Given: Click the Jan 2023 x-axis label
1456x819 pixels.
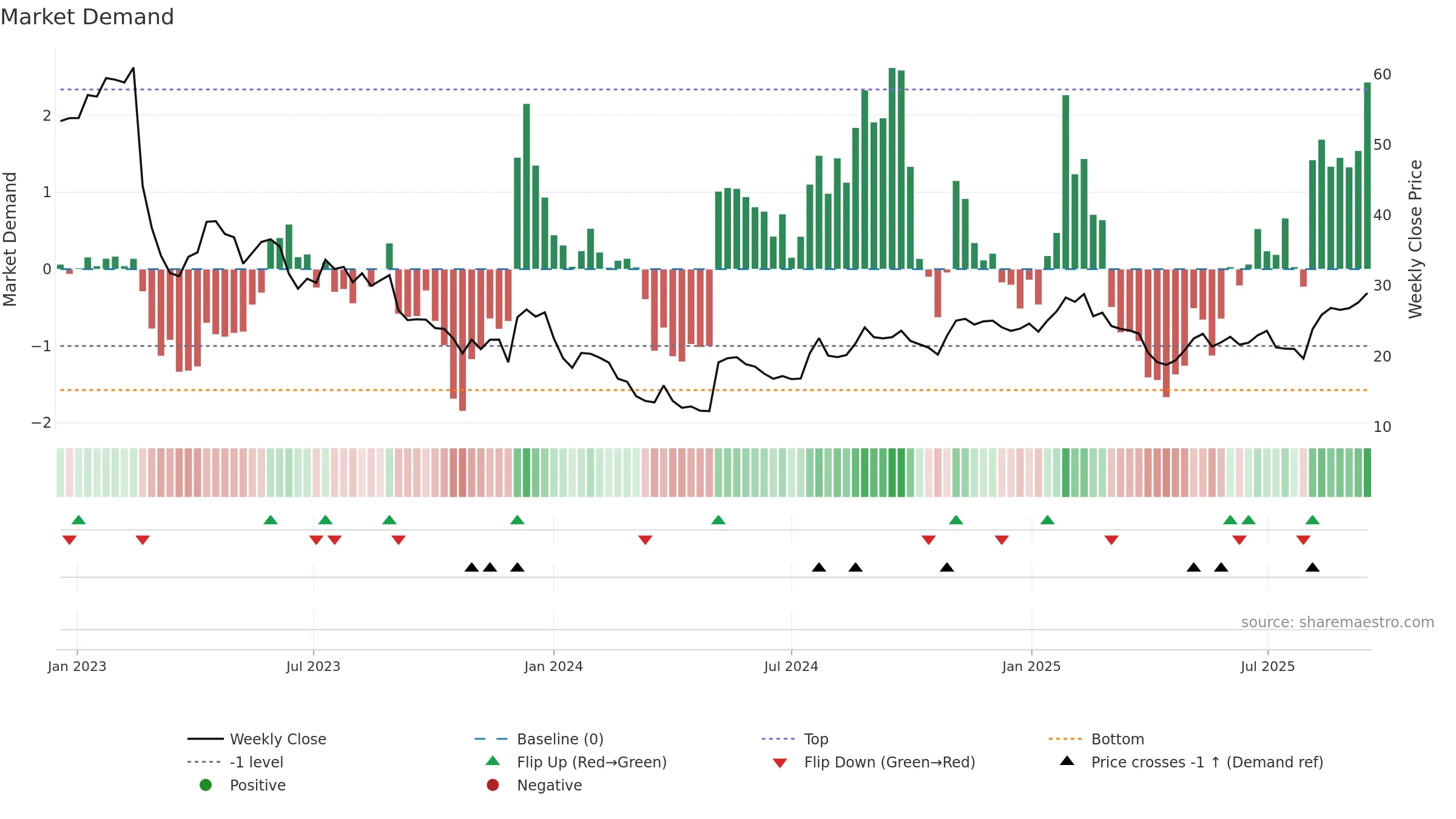Looking at the screenshot, I should [x=77, y=667].
